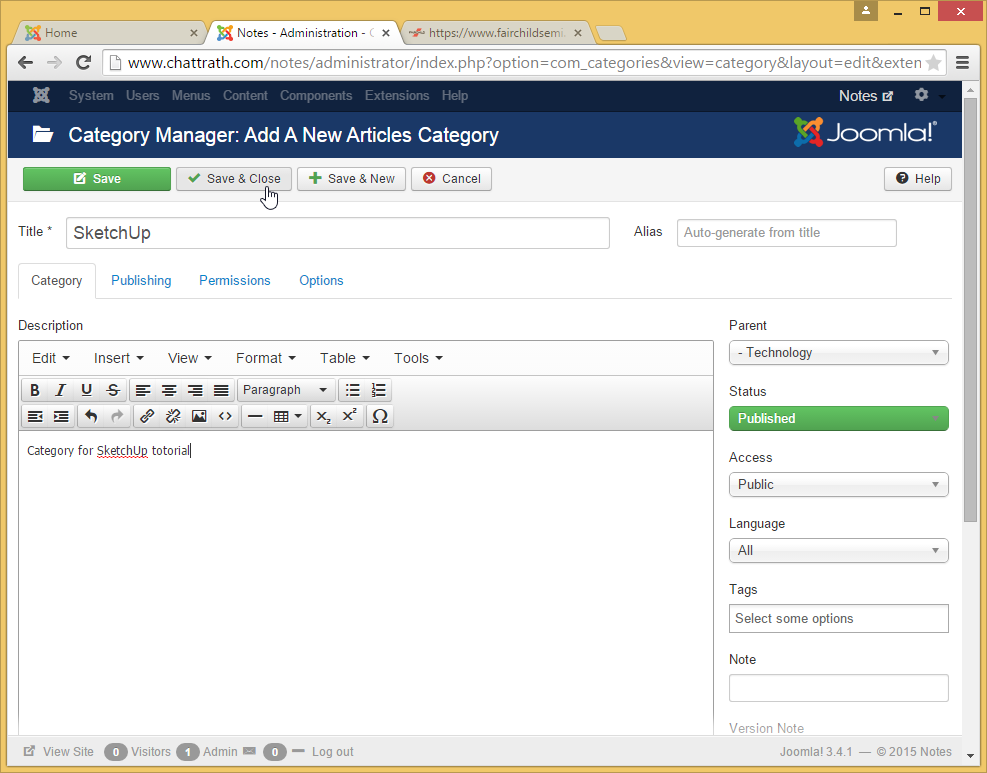Open the Status dropdown showing Published

click(x=838, y=419)
